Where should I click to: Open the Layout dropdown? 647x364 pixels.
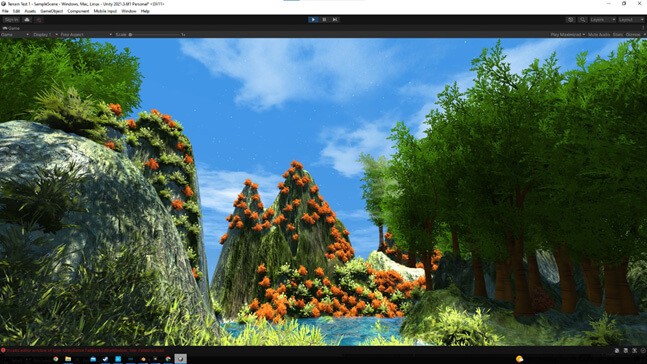tap(631, 19)
